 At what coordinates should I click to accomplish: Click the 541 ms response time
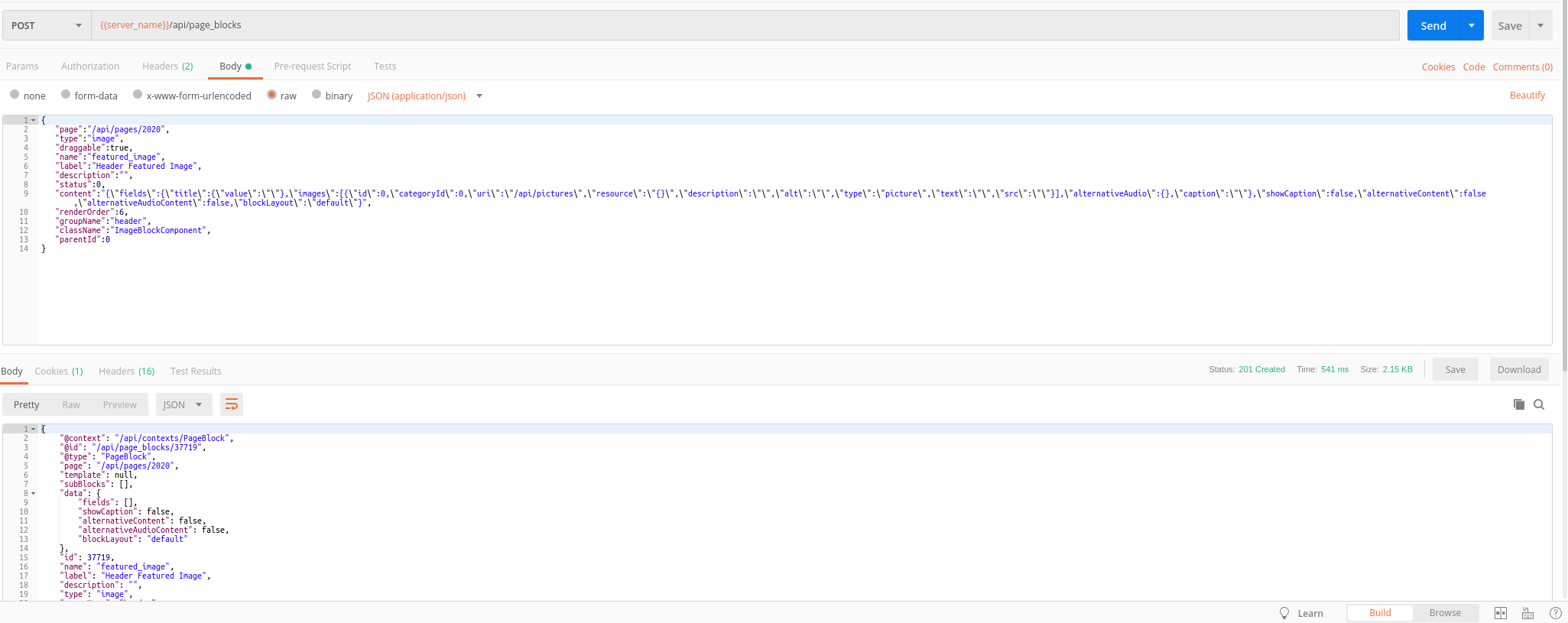click(x=1335, y=369)
